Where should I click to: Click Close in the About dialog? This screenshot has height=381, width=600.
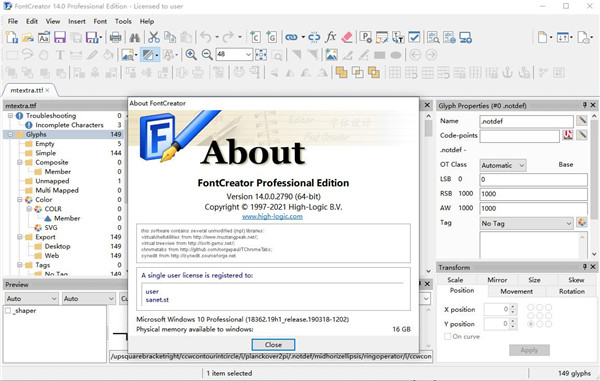[273, 345]
